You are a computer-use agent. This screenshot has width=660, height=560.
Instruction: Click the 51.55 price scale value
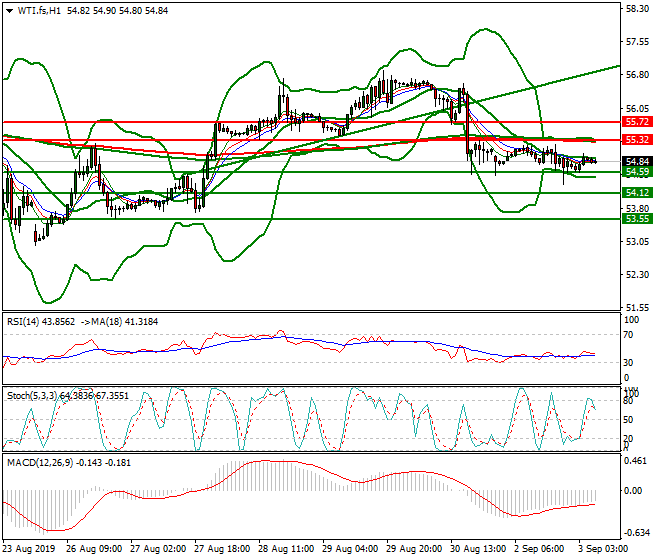(x=637, y=308)
